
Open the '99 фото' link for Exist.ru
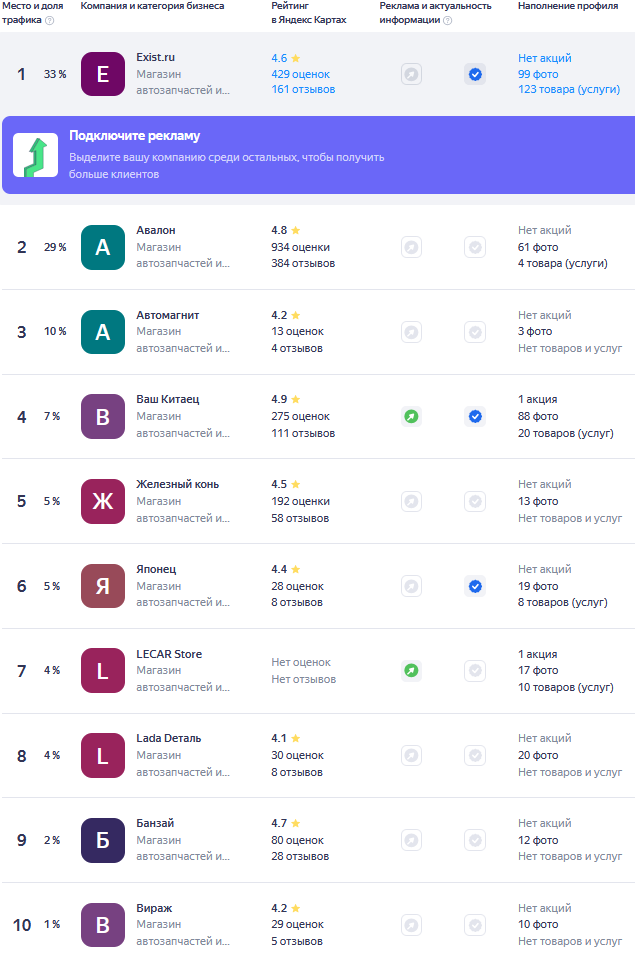538,74
